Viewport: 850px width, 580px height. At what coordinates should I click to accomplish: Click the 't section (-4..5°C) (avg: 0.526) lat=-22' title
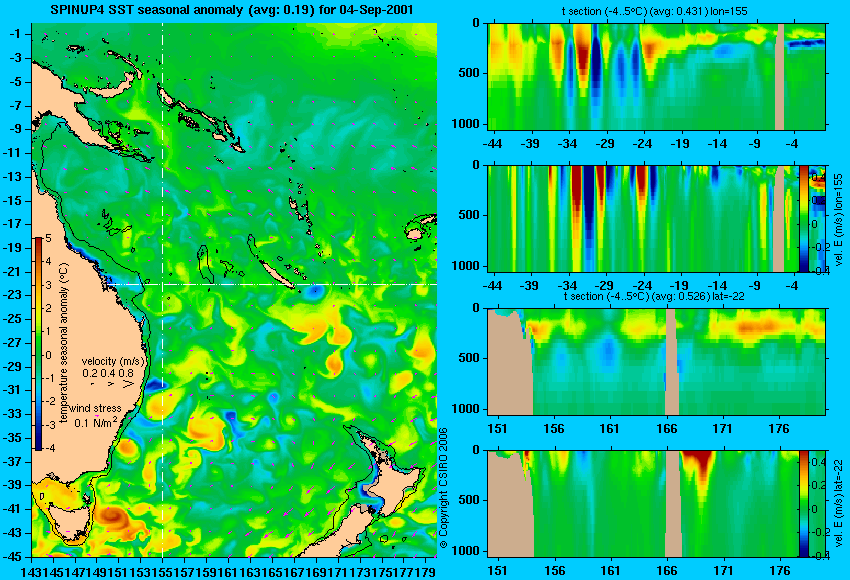(x=654, y=297)
